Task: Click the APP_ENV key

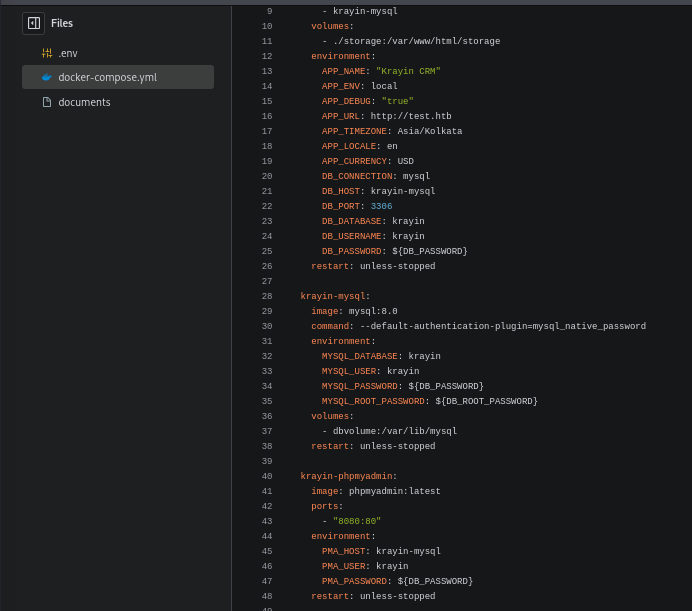Action: pyautogui.click(x=341, y=86)
